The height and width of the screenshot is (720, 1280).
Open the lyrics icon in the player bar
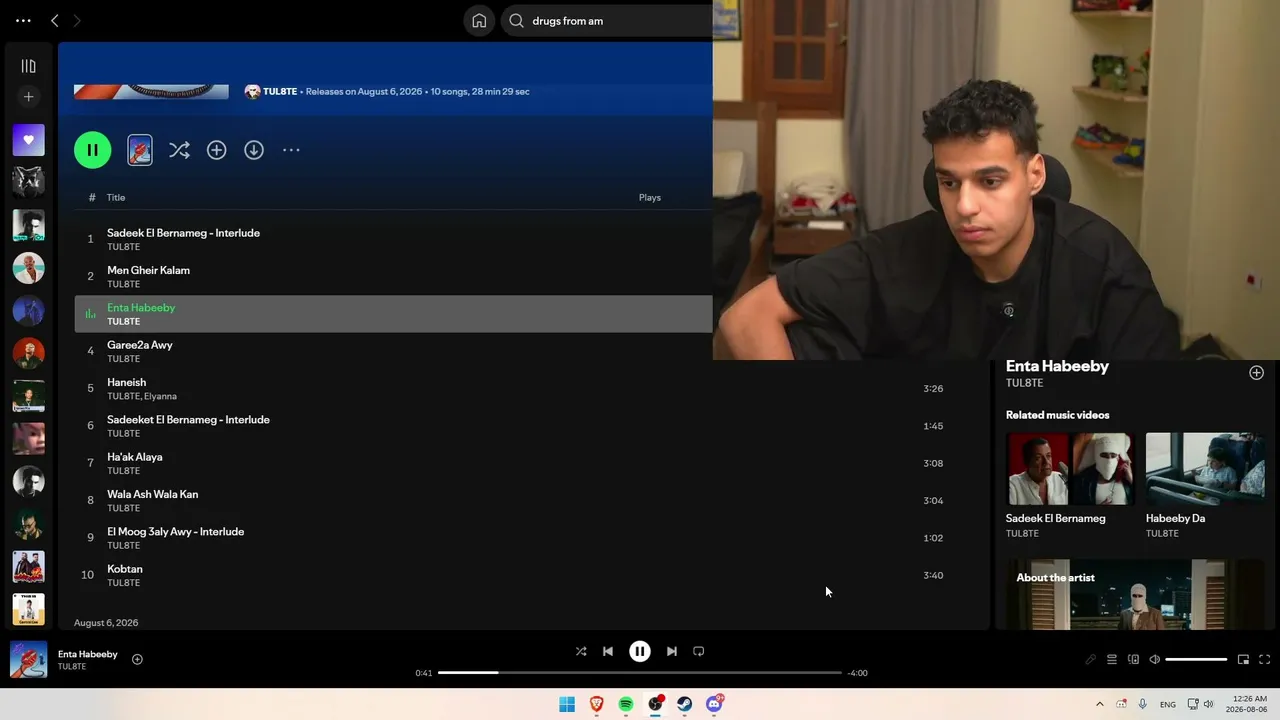[1091, 660]
